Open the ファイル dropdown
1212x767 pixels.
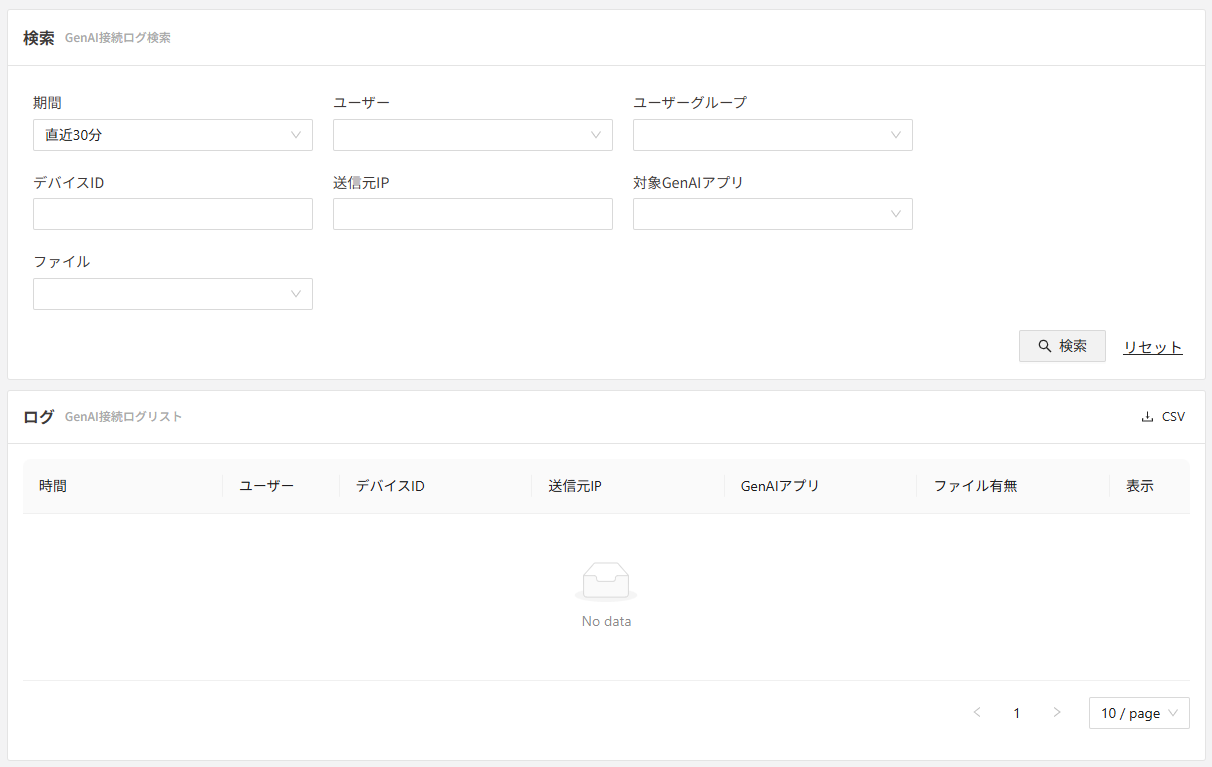click(x=173, y=294)
